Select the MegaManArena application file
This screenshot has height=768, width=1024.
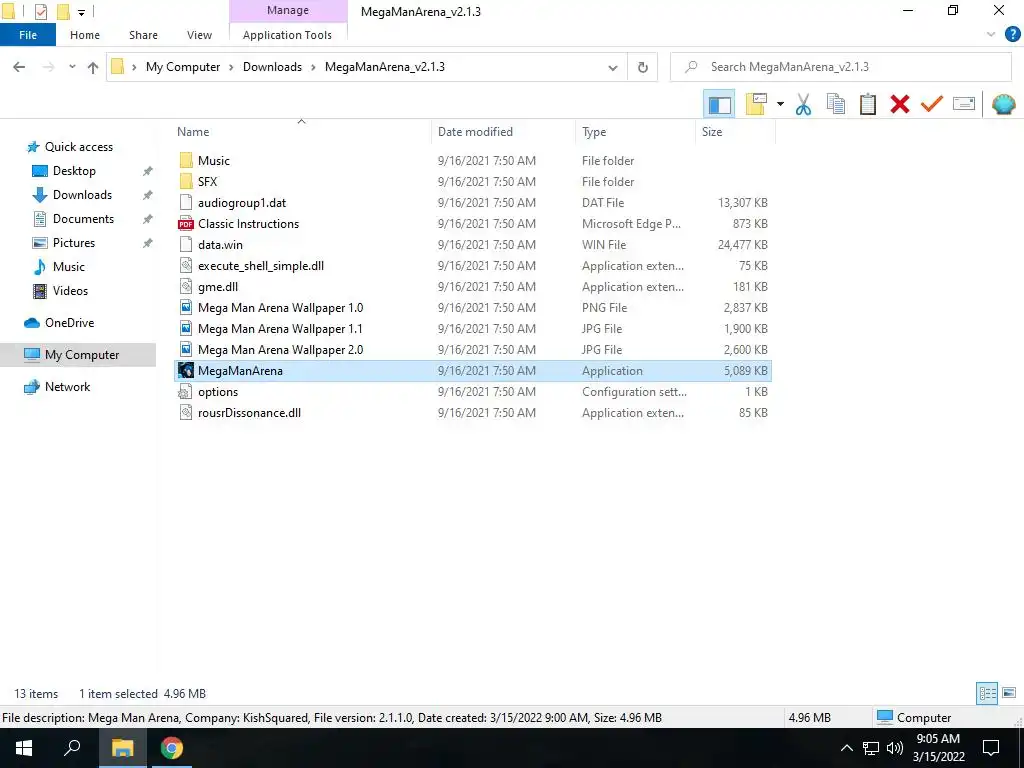[473, 371]
